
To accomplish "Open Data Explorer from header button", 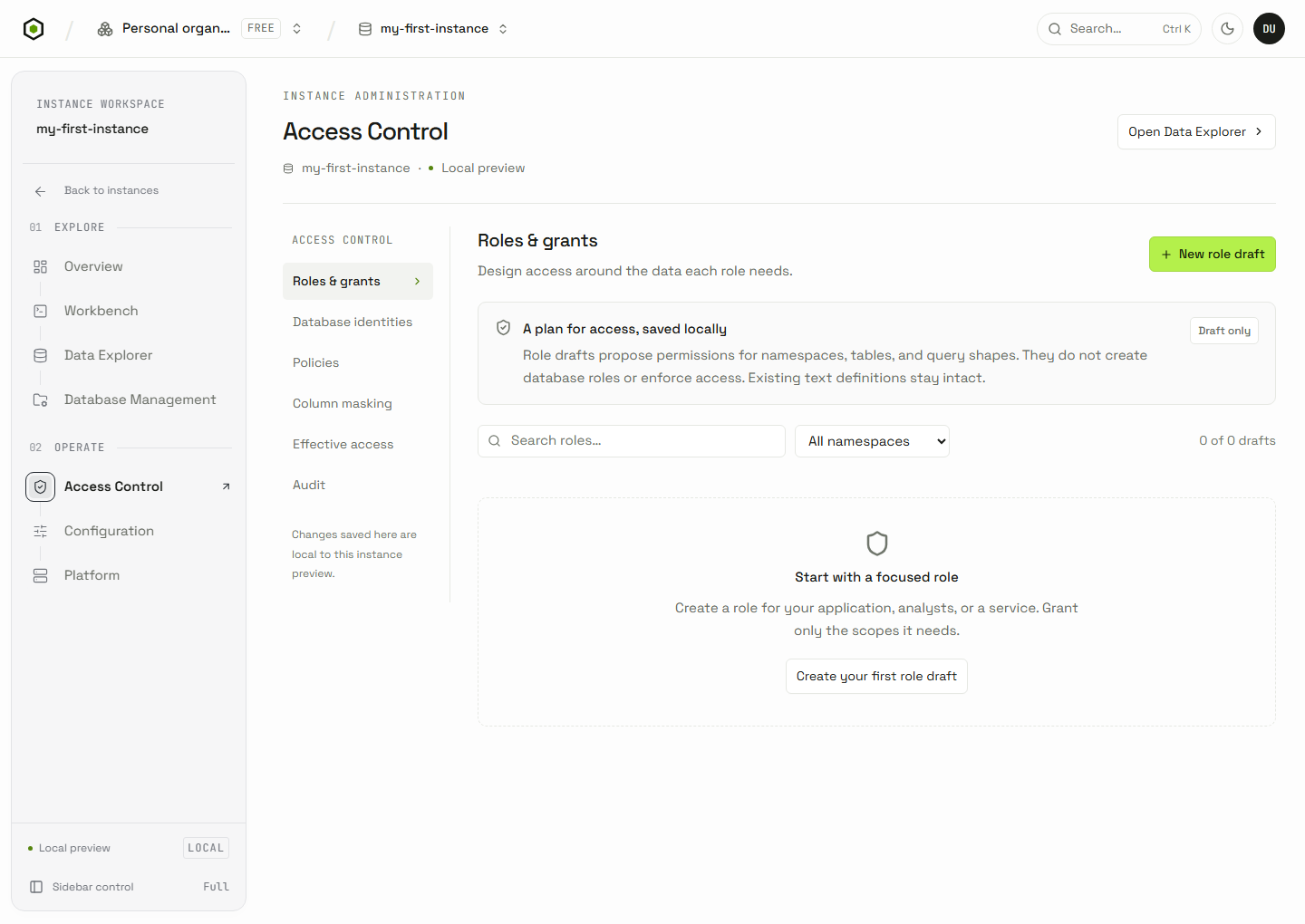I will click(x=1196, y=132).
